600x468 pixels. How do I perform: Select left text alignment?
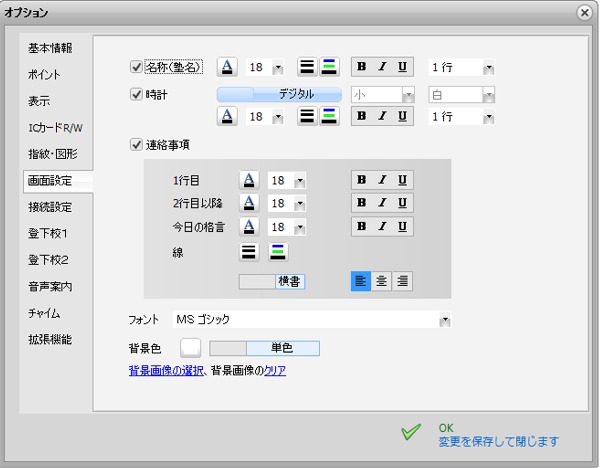coord(360,281)
